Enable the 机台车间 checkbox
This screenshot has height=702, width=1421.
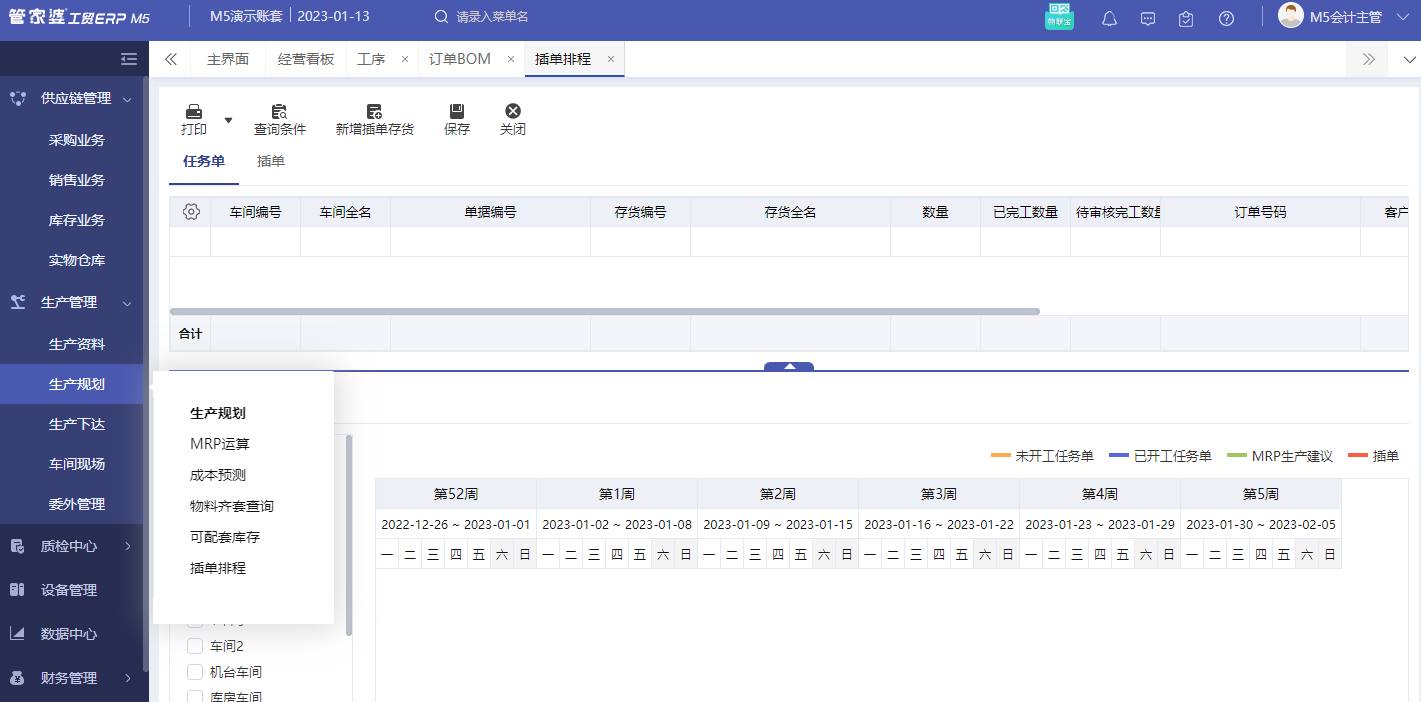coord(195,673)
